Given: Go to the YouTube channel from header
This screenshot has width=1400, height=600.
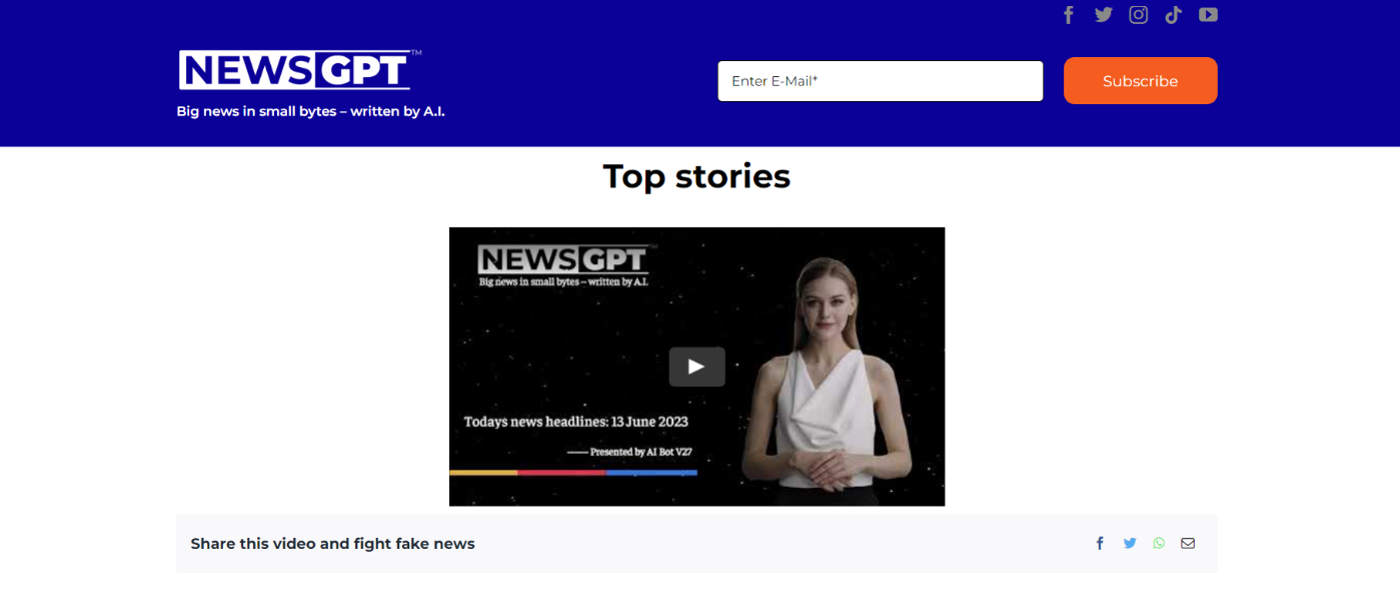Looking at the screenshot, I should pyautogui.click(x=1208, y=15).
